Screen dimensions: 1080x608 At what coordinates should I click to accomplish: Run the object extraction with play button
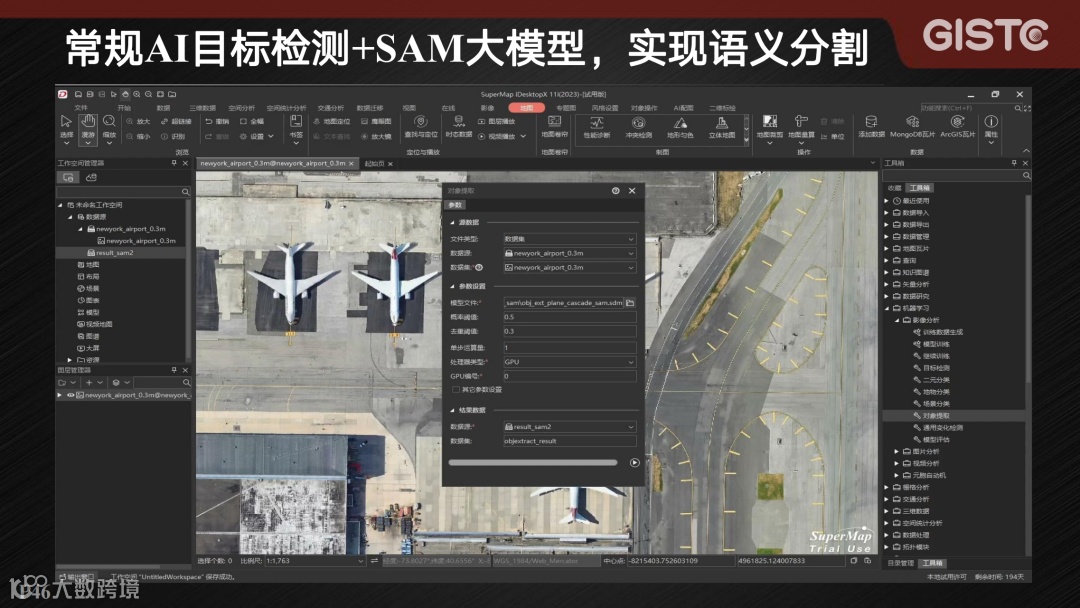tap(634, 463)
